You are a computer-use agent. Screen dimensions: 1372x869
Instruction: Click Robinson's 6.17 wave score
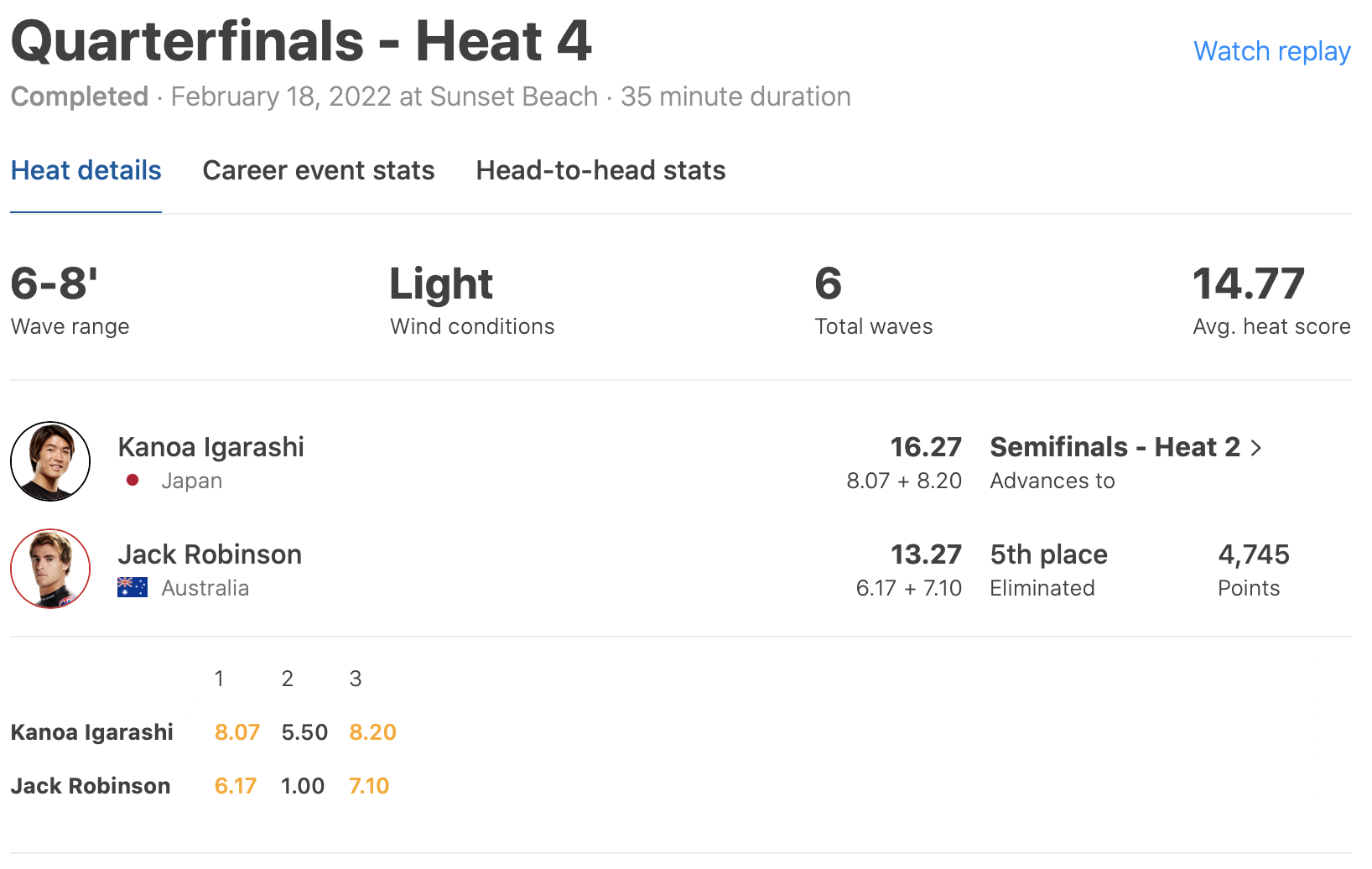pos(236,786)
